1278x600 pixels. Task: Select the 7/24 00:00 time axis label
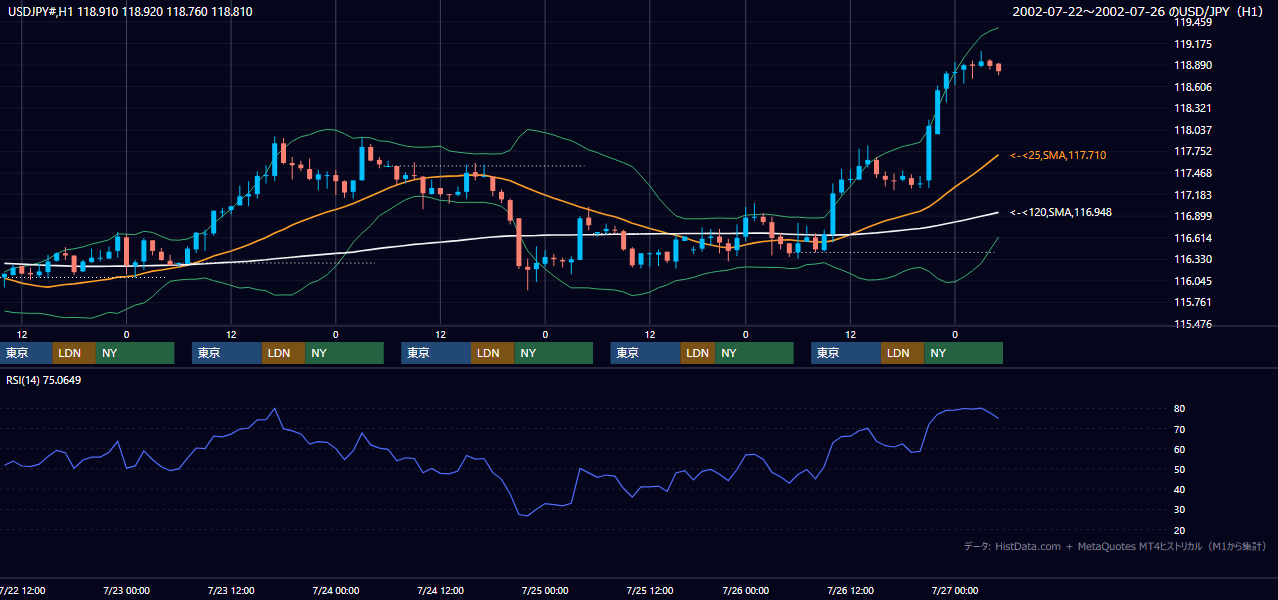(x=335, y=590)
